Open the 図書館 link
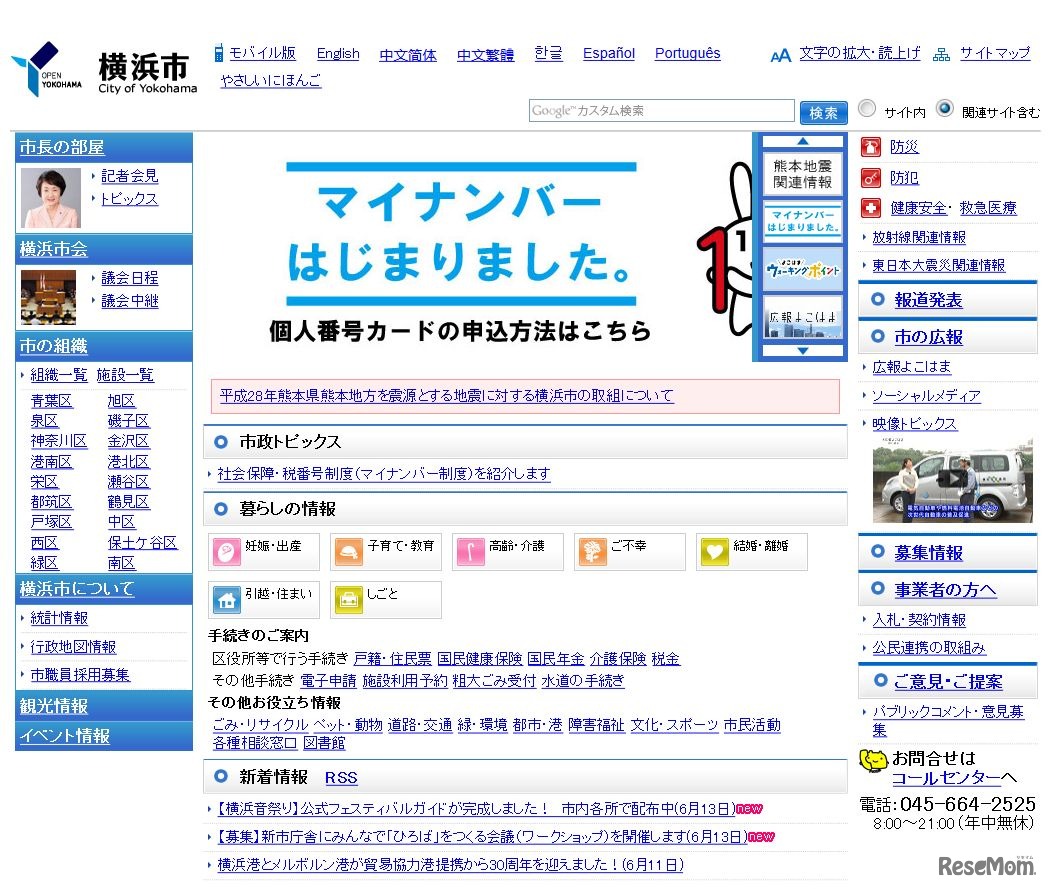The width and height of the screenshot is (1049, 889). click(x=324, y=743)
